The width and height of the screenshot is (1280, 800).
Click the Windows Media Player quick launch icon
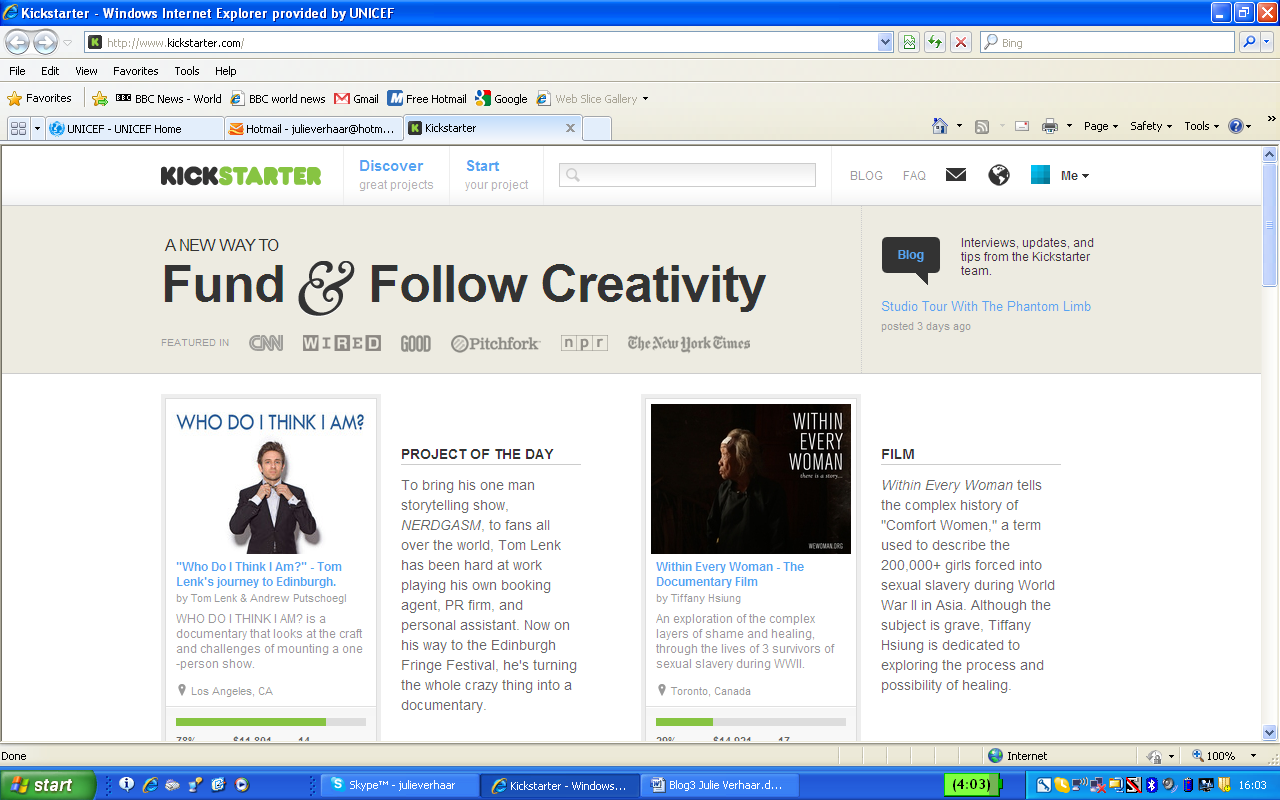coord(241,785)
